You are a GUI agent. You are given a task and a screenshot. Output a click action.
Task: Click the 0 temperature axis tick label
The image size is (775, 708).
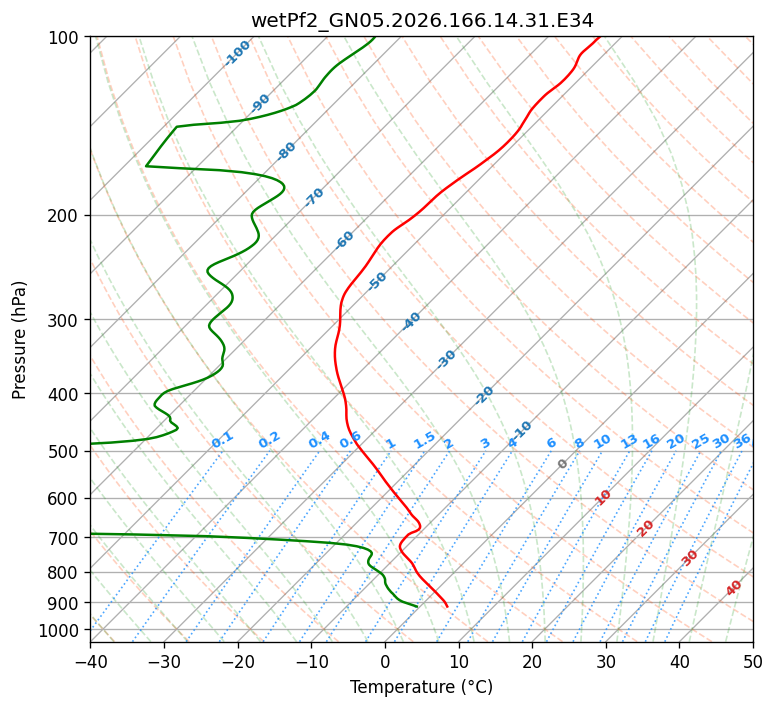[x=386, y=661]
